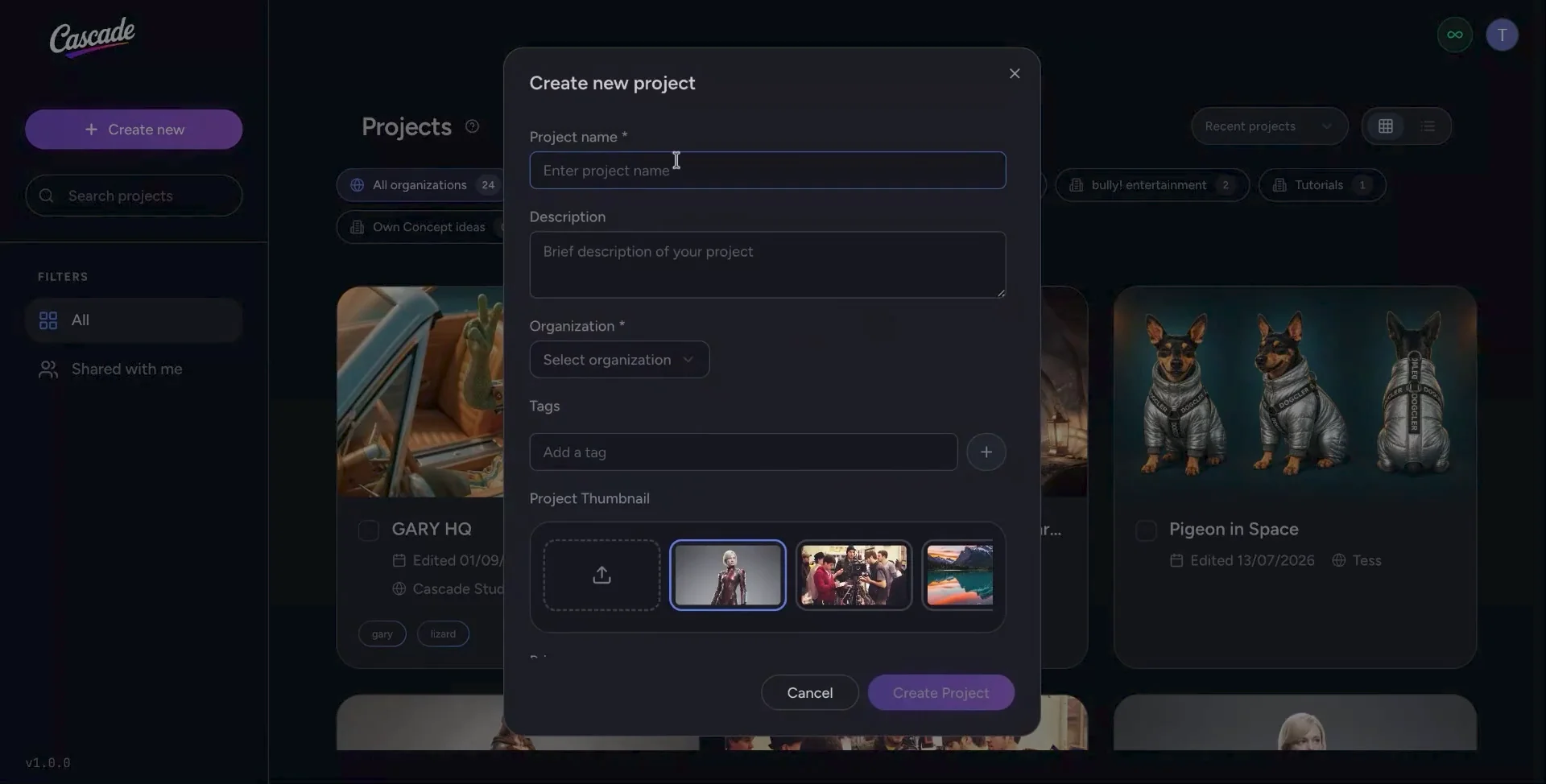Open the Pigeon in Space dogs image
The image size is (1546, 784).
[x=1295, y=392]
